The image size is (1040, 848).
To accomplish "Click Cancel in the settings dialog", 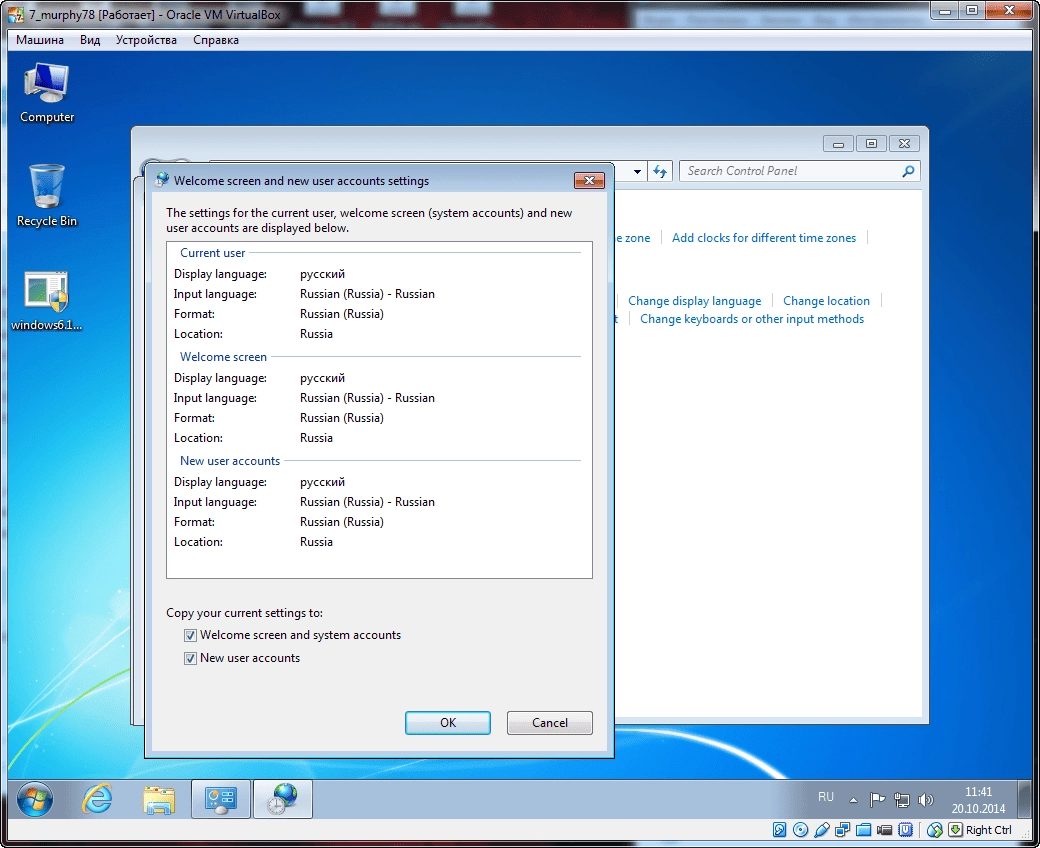I will [549, 723].
